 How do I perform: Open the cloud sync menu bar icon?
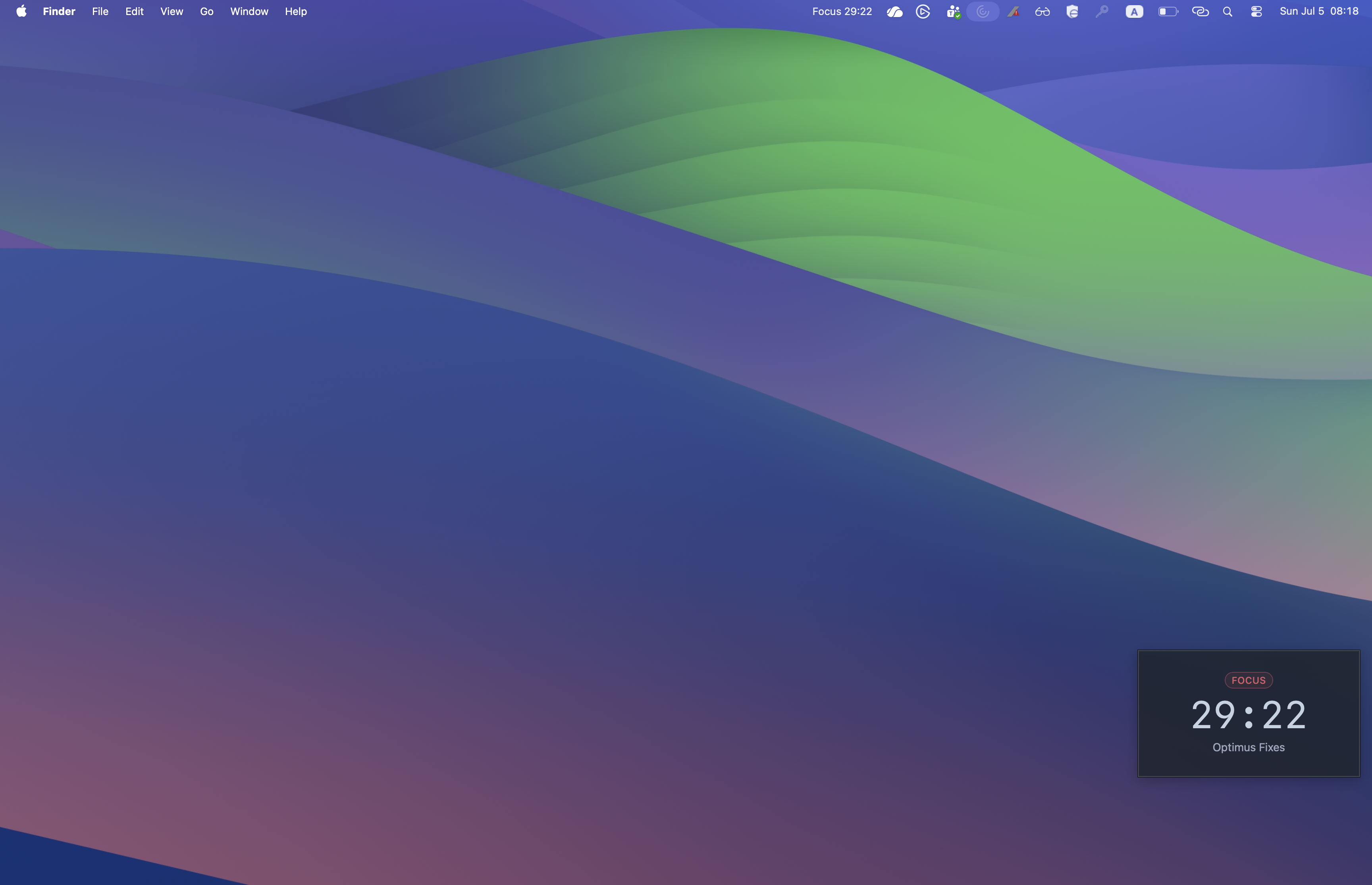894,12
